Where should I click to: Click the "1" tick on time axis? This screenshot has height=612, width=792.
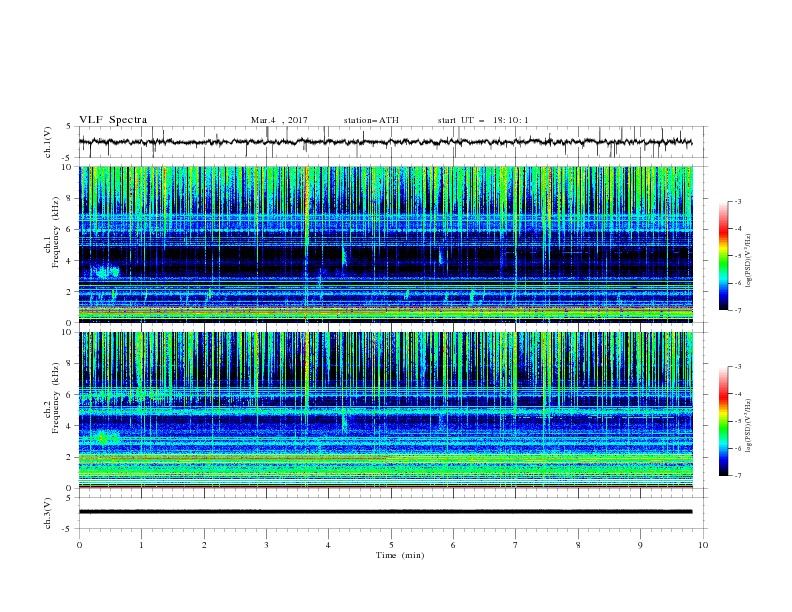[141, 545]
